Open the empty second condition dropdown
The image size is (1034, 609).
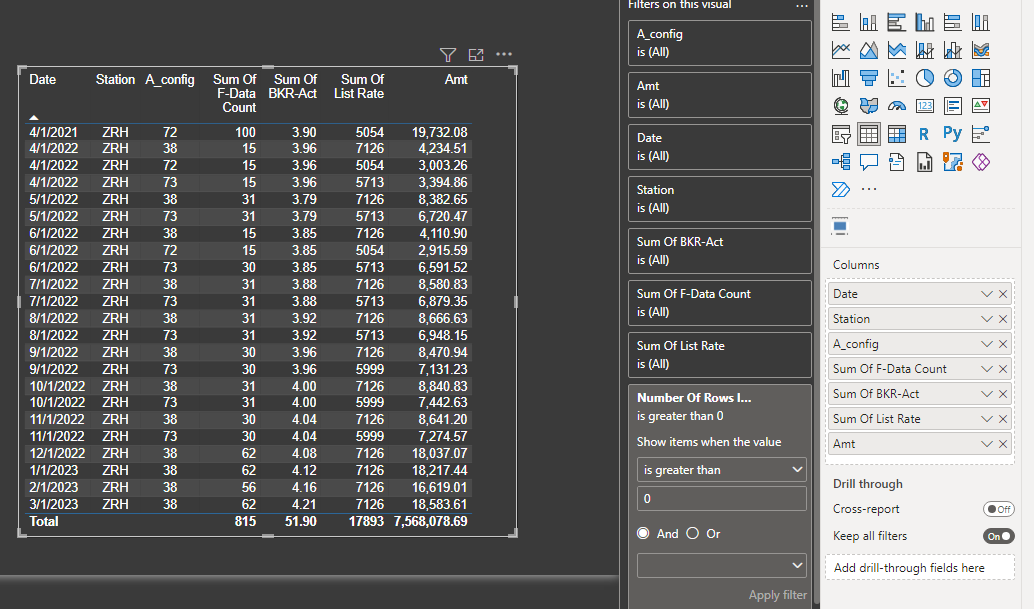coord(721,565)
